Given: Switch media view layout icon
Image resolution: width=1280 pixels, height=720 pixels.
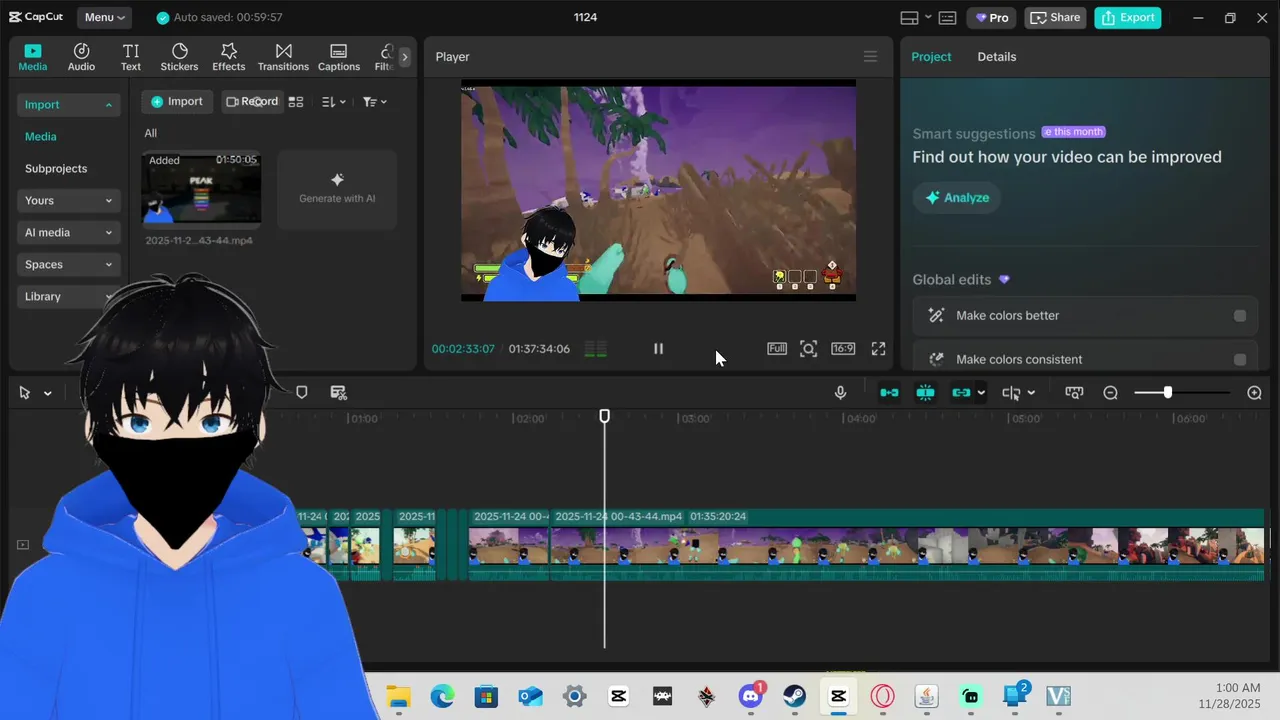Looking at the screenshot, I should click(296, 102).
